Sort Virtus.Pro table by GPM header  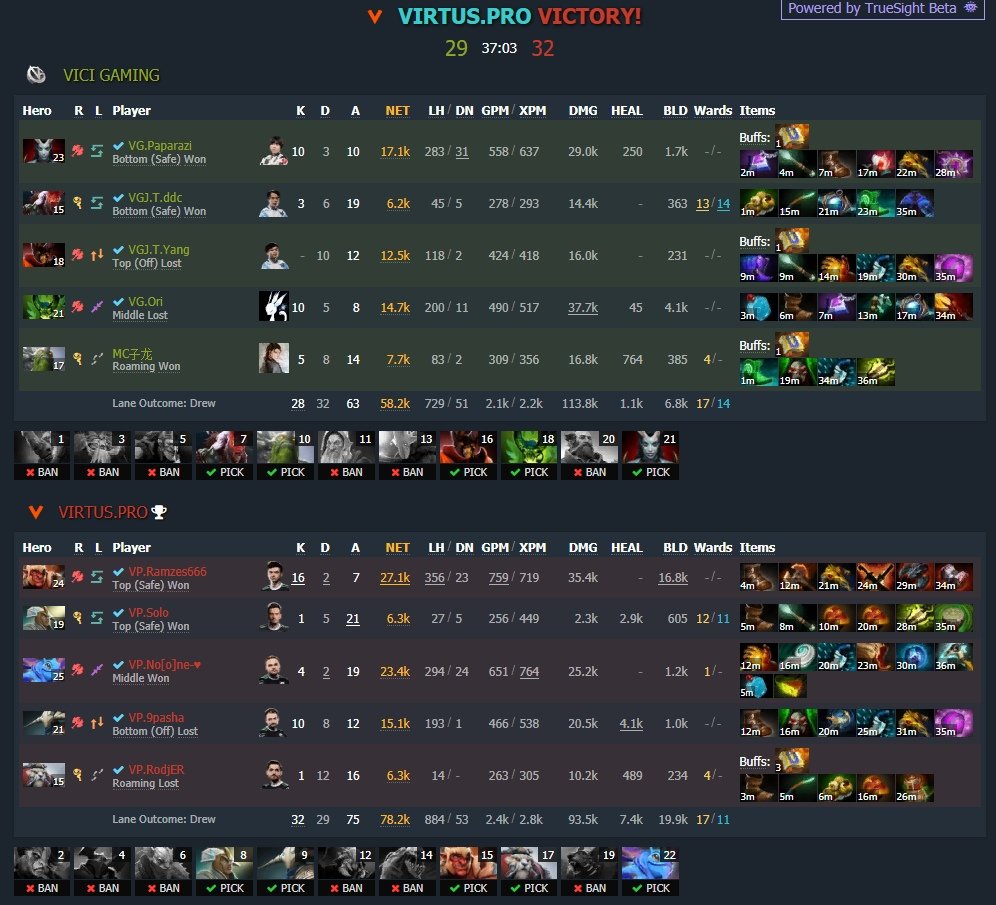click(495, 547)
